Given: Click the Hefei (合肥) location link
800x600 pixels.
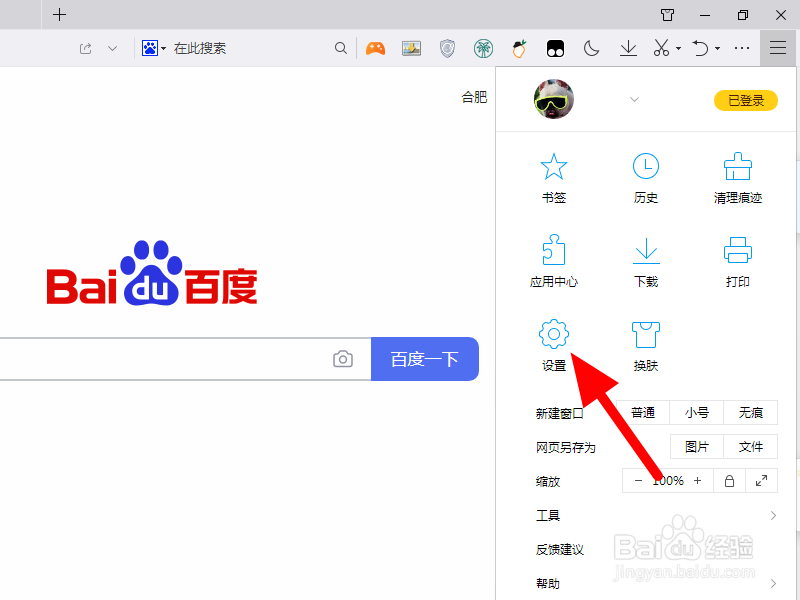Looking at the screenshot, I should 474,97.
